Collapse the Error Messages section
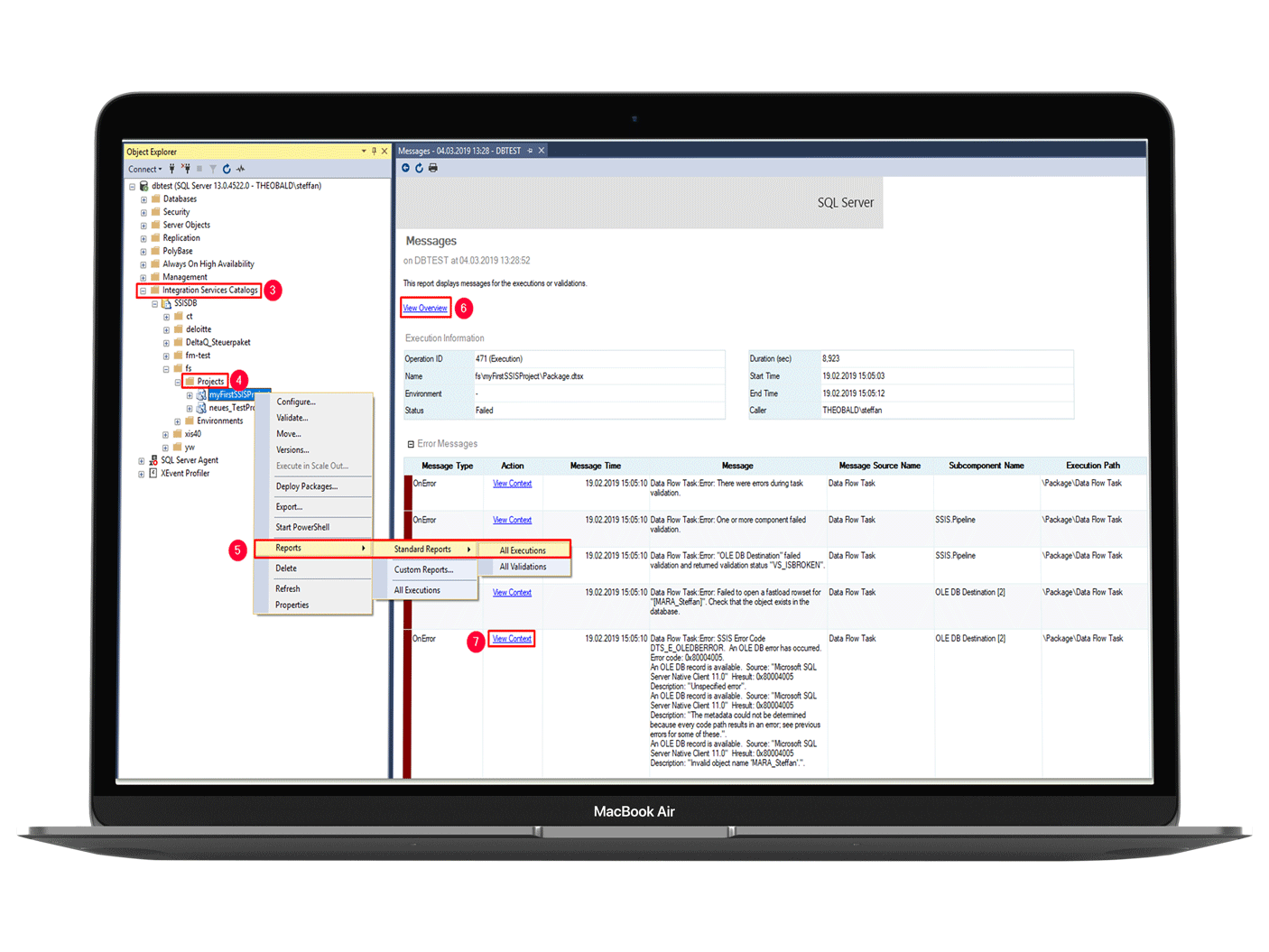The width and height of the screenshot is (1269, 952). point(411,444)
